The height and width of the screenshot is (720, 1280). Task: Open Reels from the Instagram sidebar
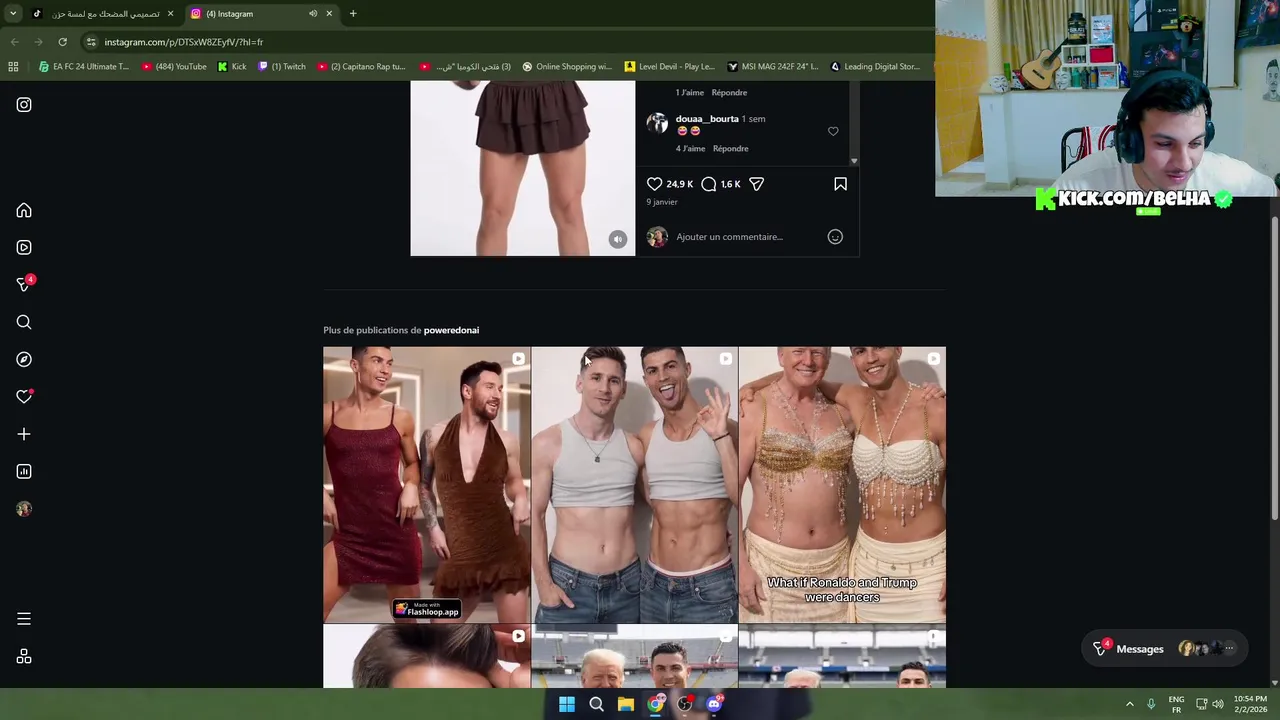(x=24, y=247)
